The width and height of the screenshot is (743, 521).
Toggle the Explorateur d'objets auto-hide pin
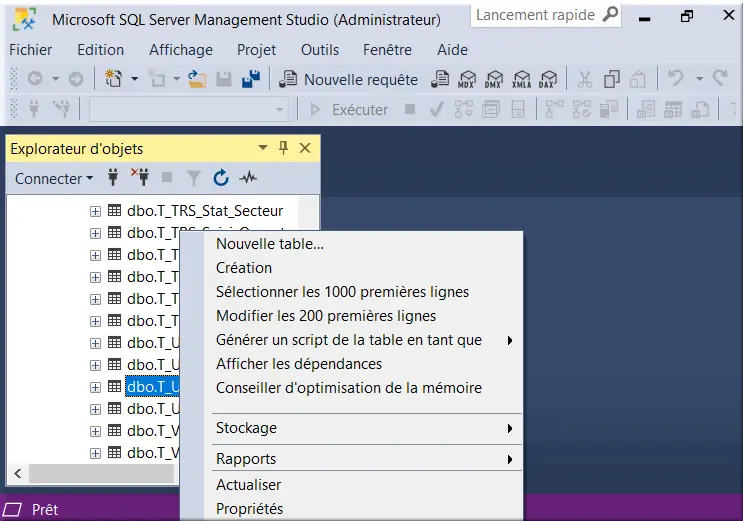[x=283, y=148]
